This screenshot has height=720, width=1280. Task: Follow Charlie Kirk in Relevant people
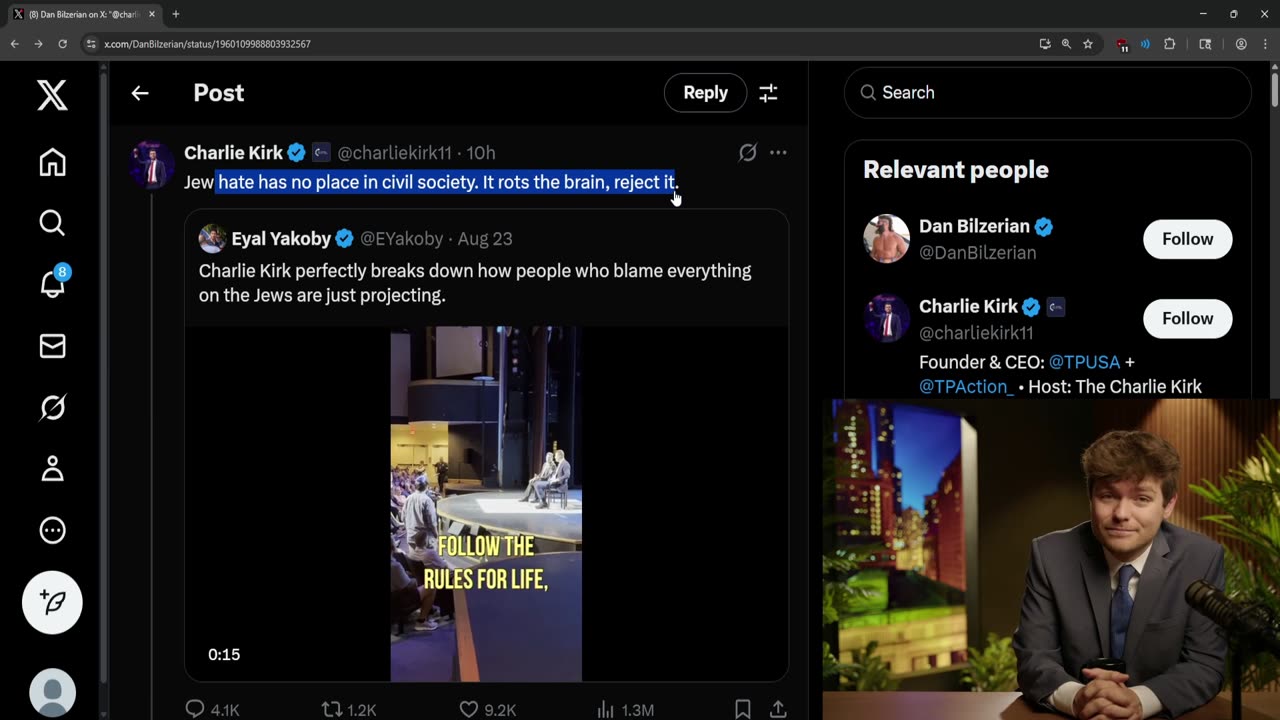tap(1187, 319)
